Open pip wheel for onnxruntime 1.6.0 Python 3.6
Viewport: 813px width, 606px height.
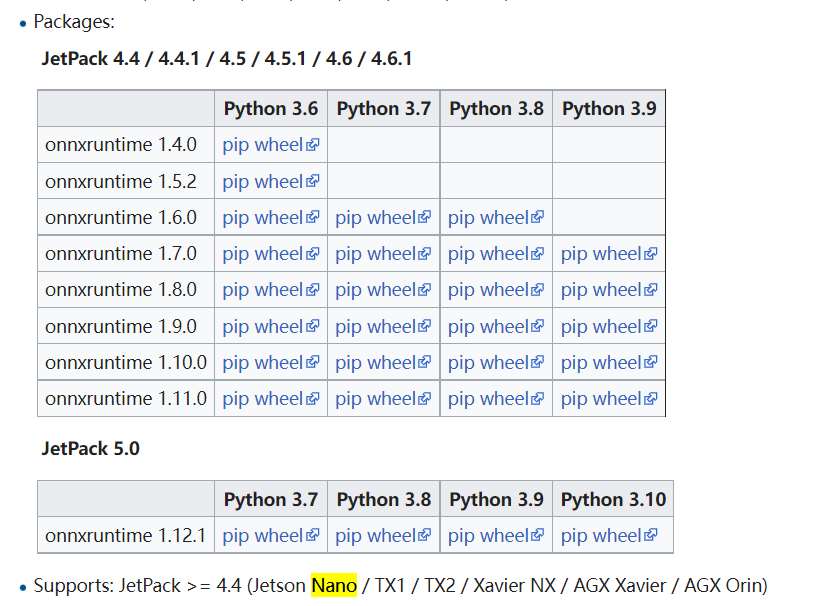coord(262,217)
